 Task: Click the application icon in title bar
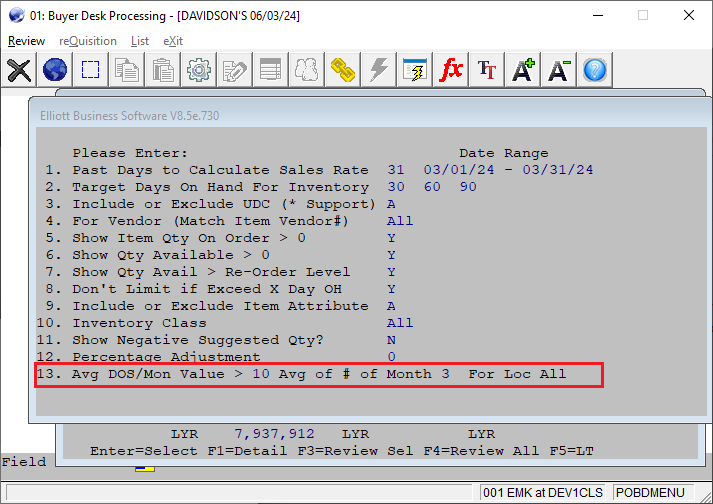[16, 15]
